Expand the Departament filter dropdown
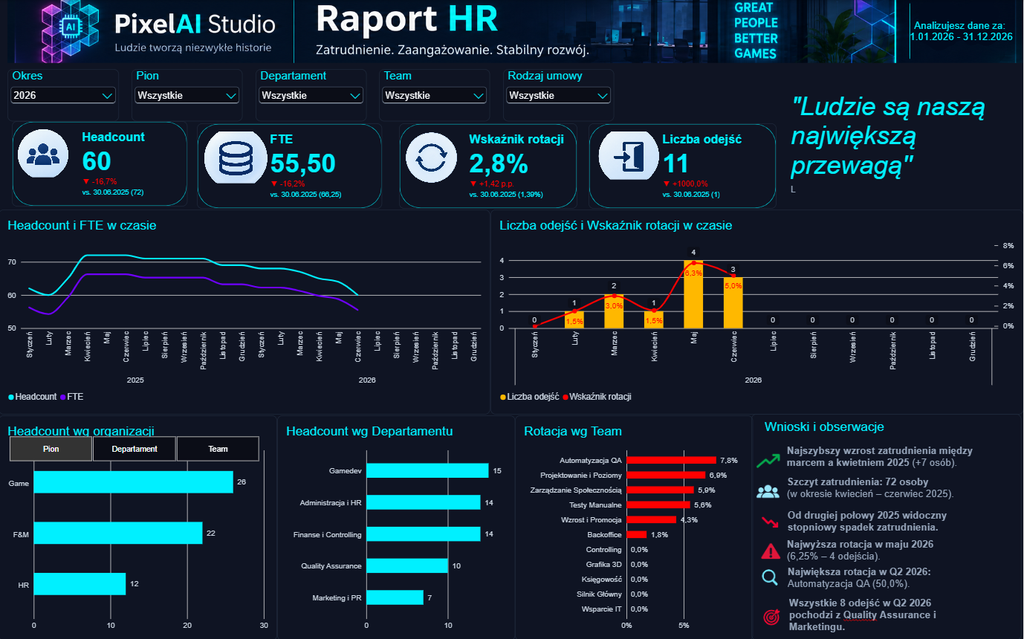Image resolution: width=1024 pixels, height=639 pixels. (x=311, y=95)
